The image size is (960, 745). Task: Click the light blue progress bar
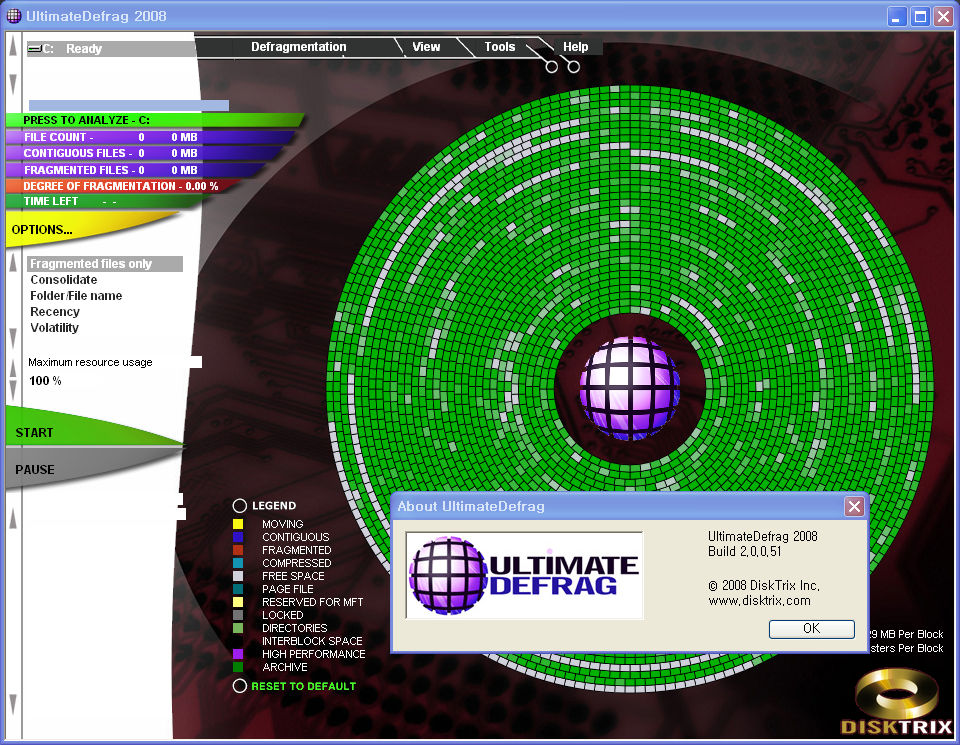(129, 105)
